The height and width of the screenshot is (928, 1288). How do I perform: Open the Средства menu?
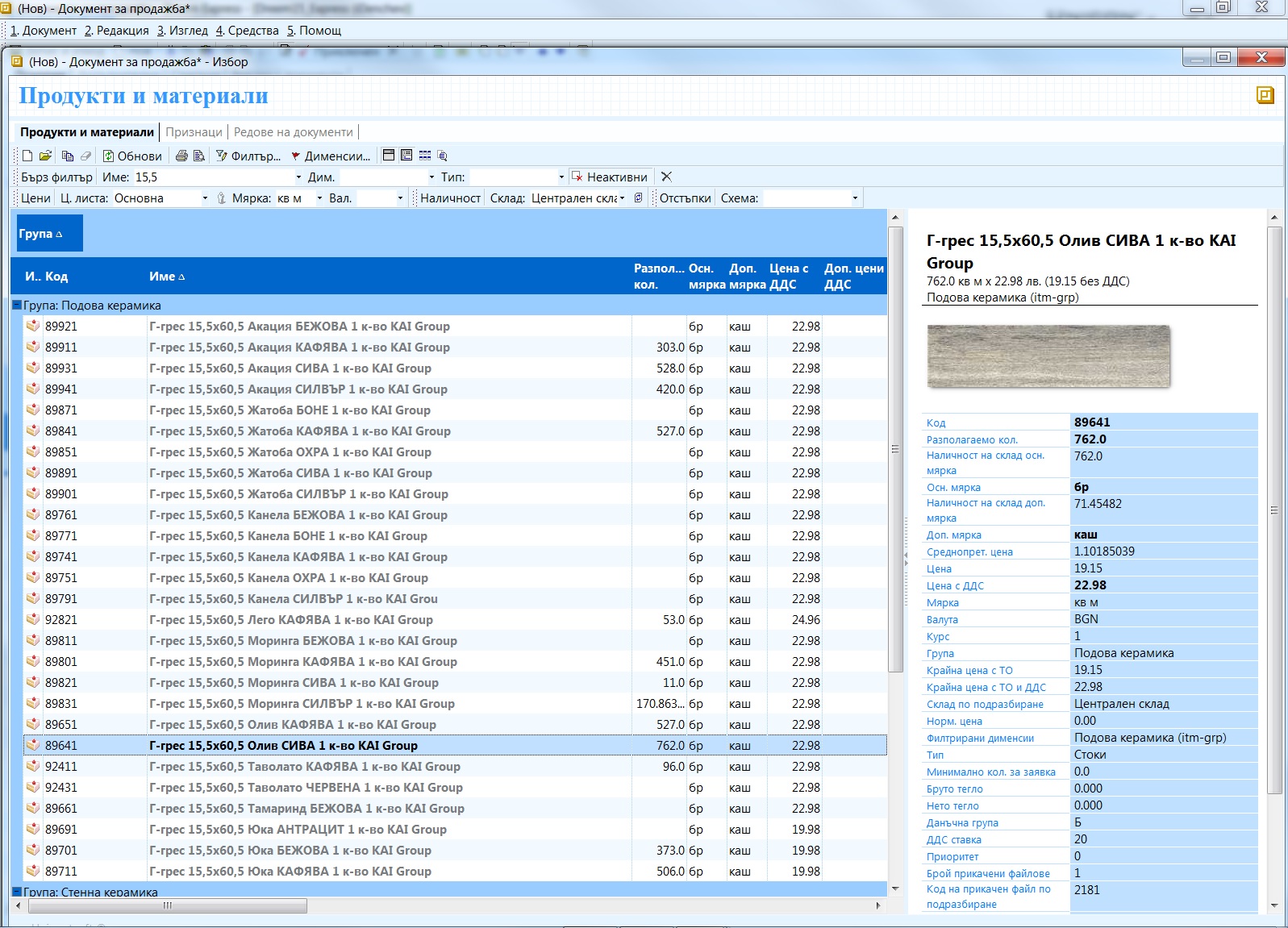[x=247, y=31]
